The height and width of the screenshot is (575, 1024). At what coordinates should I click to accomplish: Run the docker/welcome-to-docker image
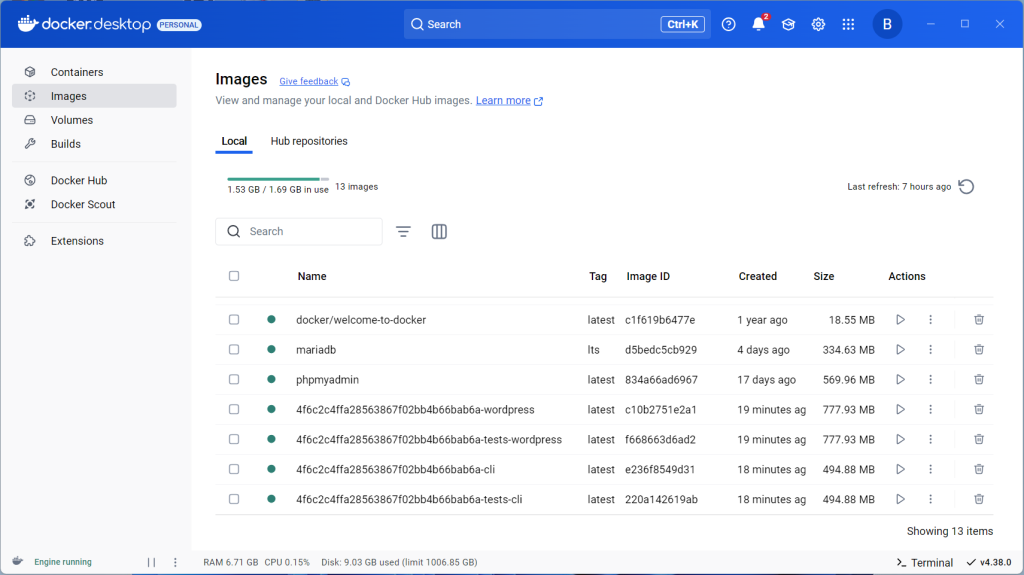pos(900,320)
